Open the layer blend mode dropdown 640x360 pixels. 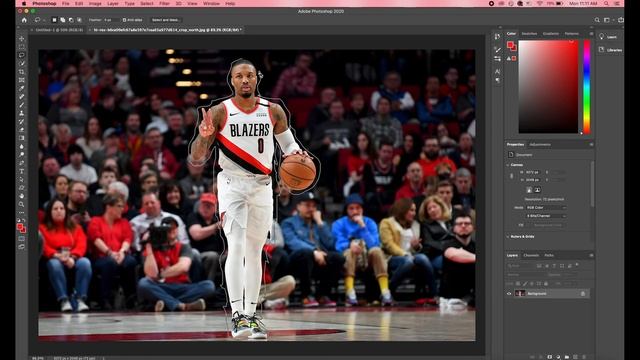pos(526,274)
